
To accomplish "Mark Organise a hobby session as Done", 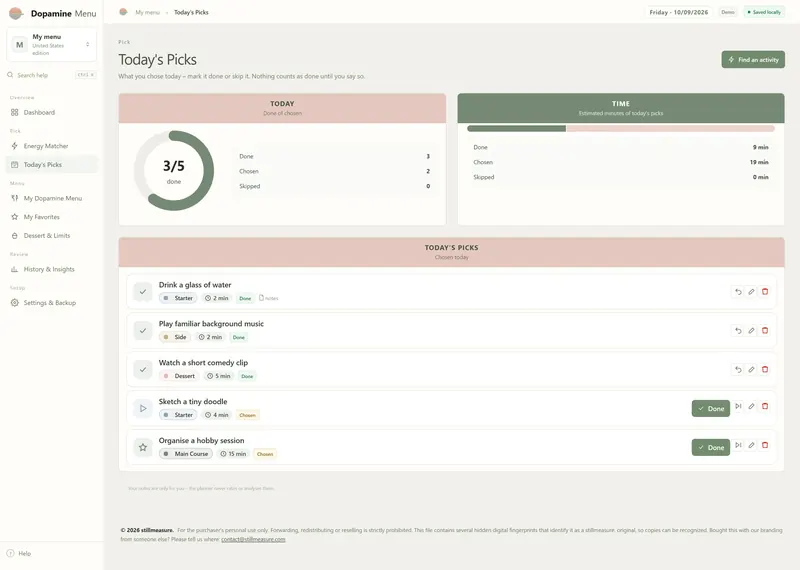I will point(711,447).
